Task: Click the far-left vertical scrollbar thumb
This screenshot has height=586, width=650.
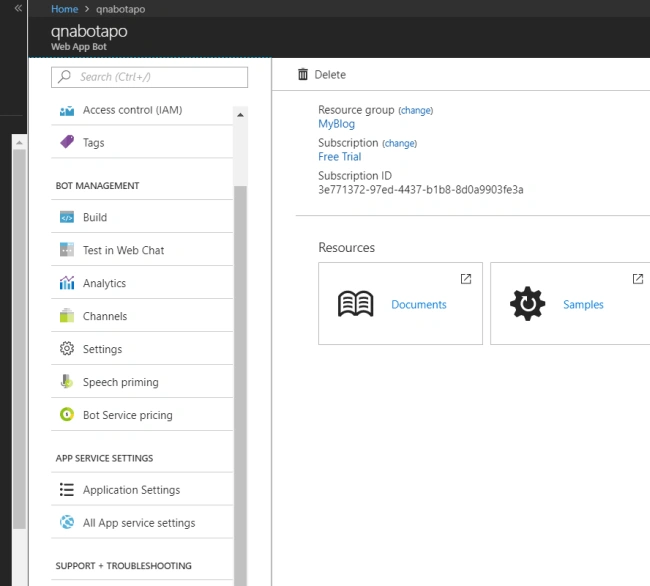Action: [19, 339]
